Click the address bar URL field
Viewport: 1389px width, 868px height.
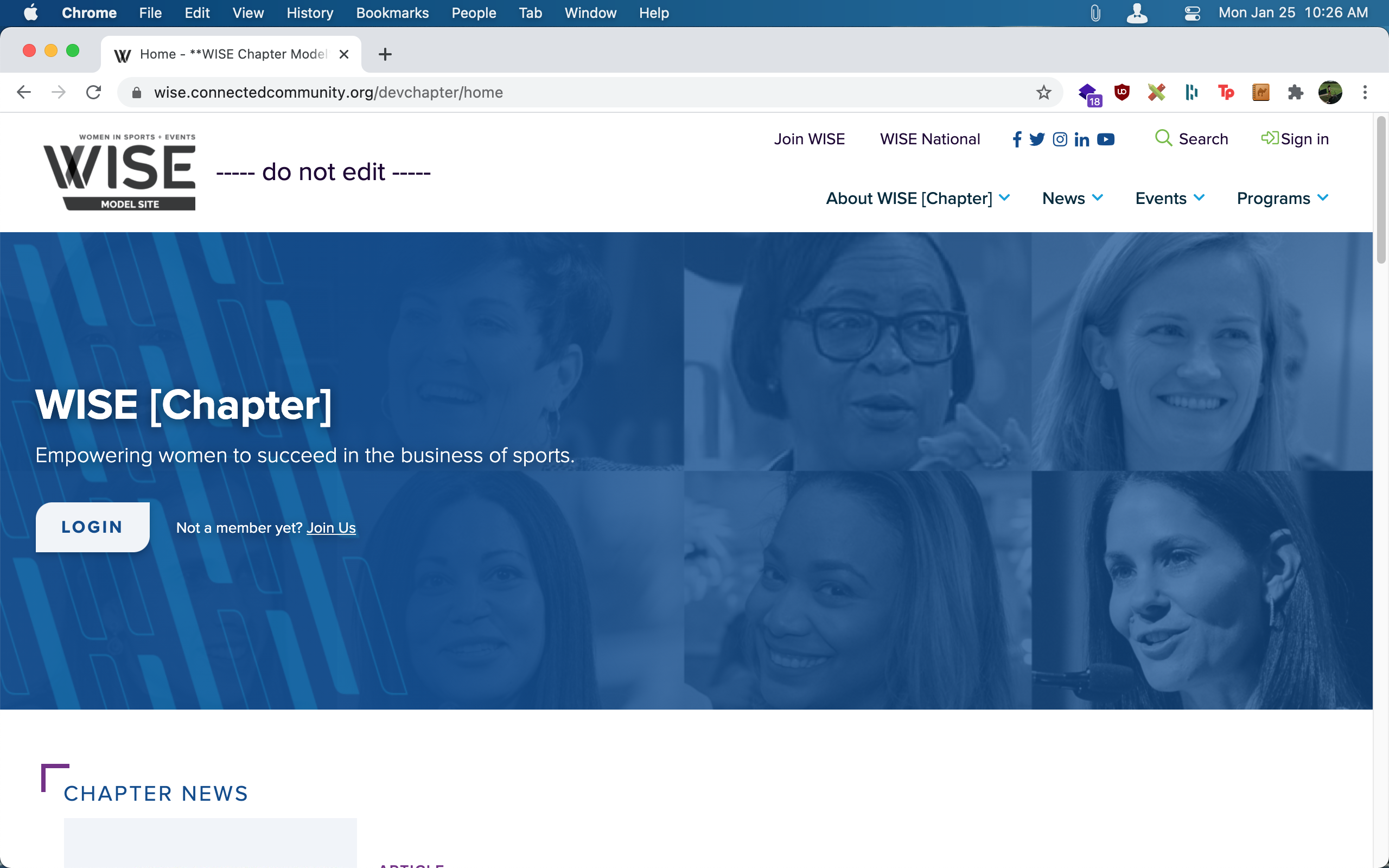[574, 92]
